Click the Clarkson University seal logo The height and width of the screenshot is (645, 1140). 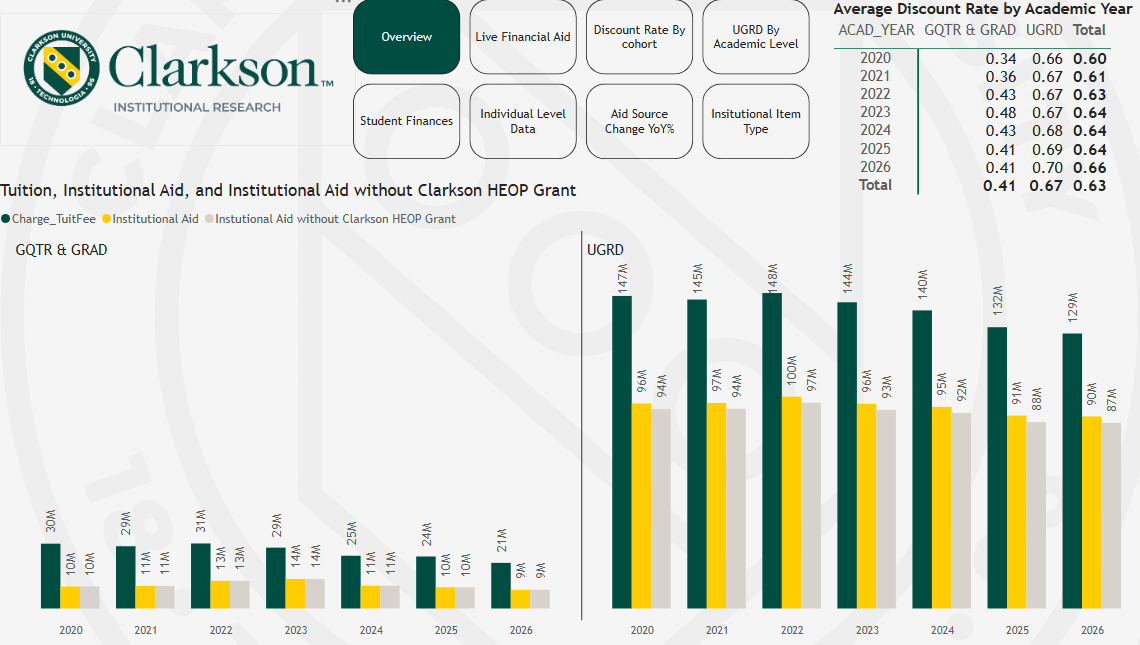(x=63, y=70)
